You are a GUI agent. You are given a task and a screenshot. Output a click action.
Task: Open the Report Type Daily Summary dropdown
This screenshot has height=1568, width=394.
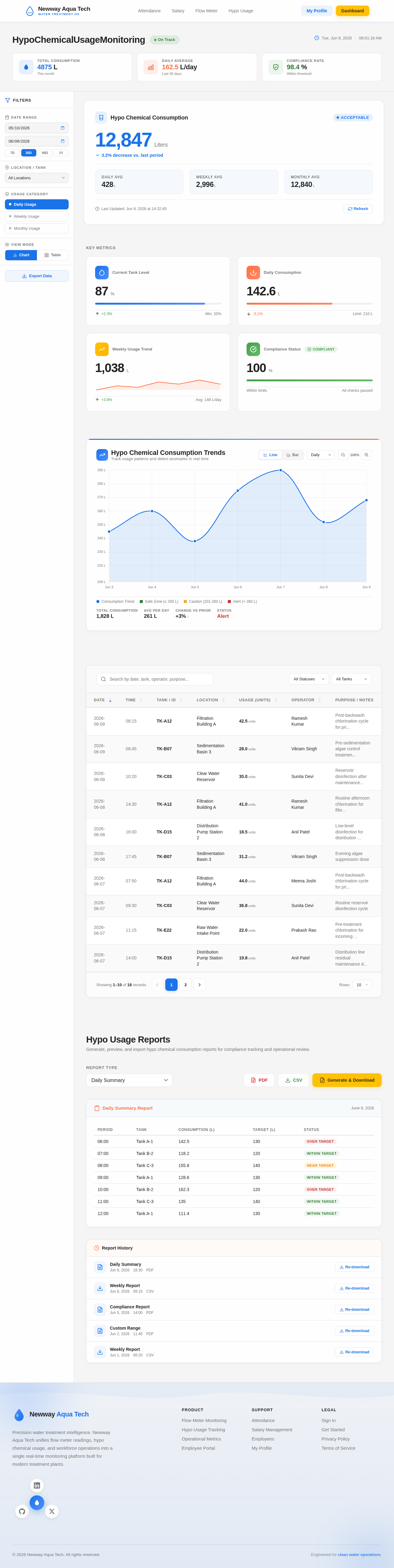click(x=129, y=1080)
